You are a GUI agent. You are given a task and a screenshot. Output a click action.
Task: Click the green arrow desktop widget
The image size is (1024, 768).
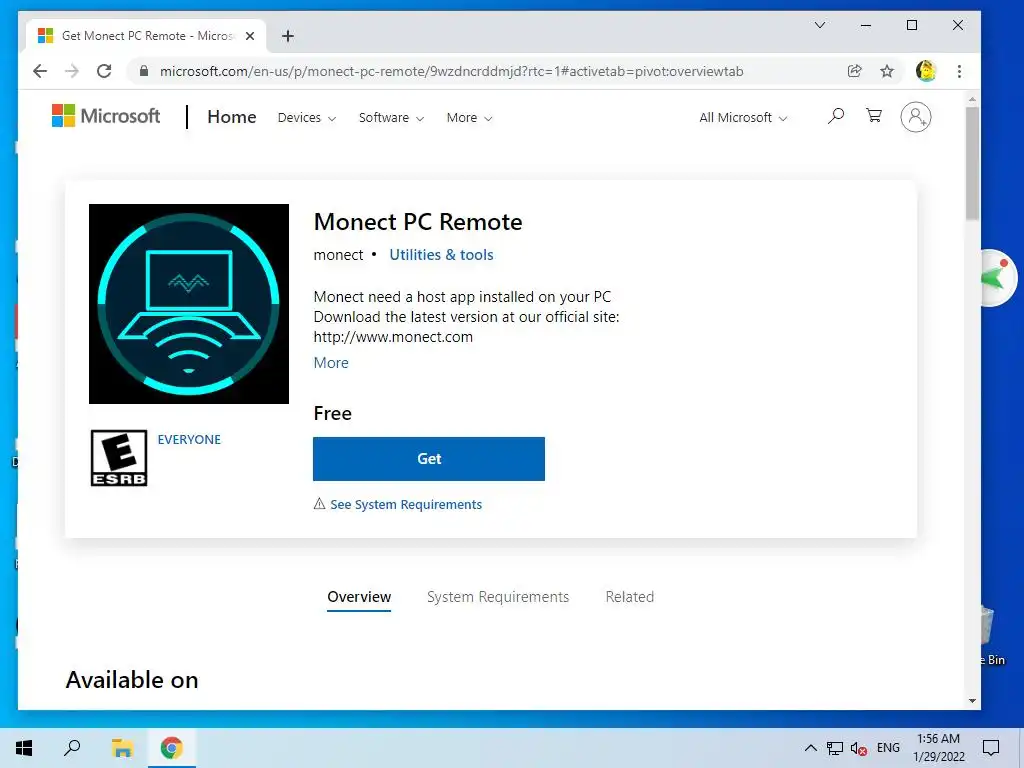coord(997,278)
